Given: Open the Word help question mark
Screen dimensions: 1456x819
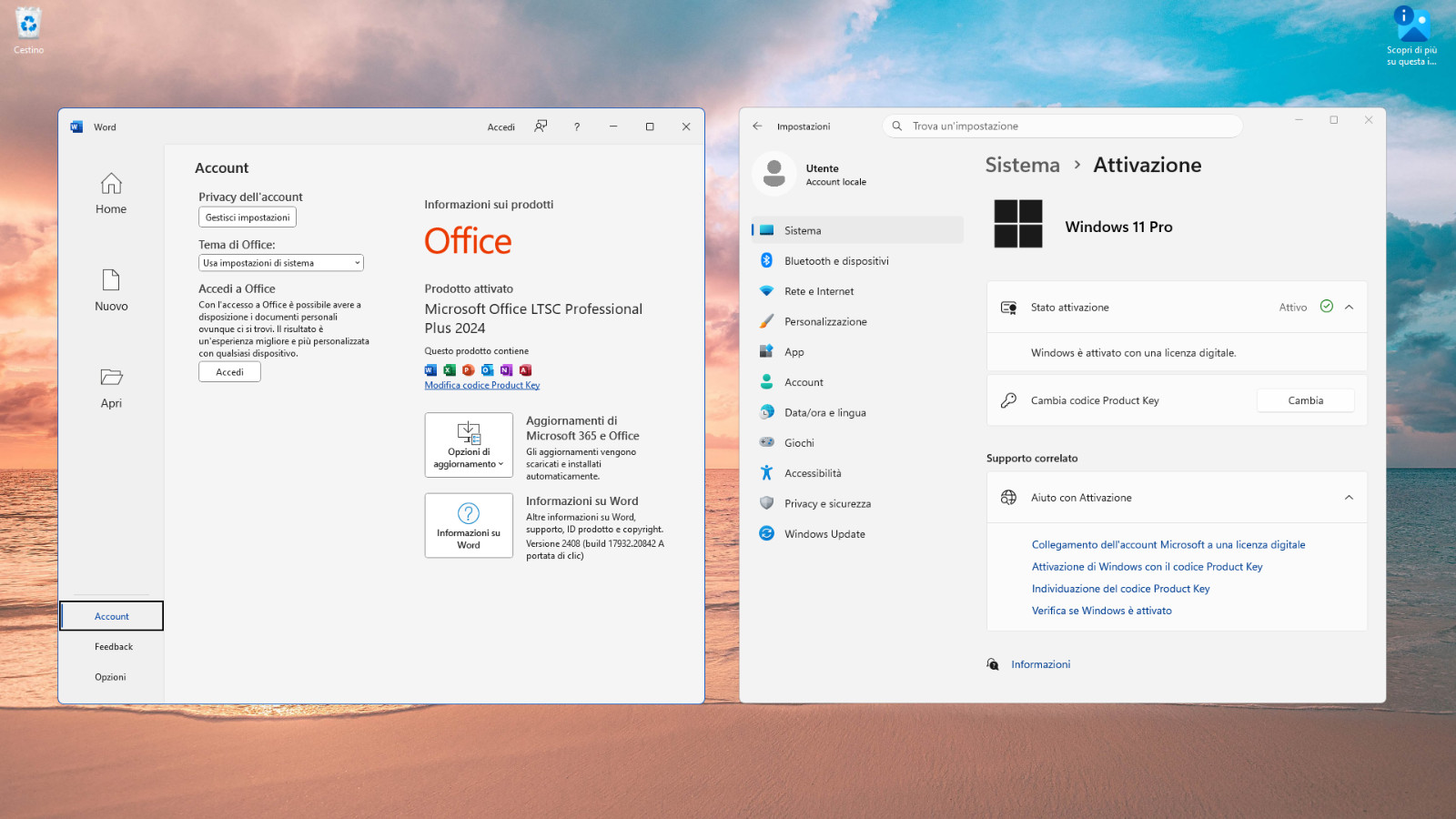Looking at the screenshot, I should pos(577,126).
